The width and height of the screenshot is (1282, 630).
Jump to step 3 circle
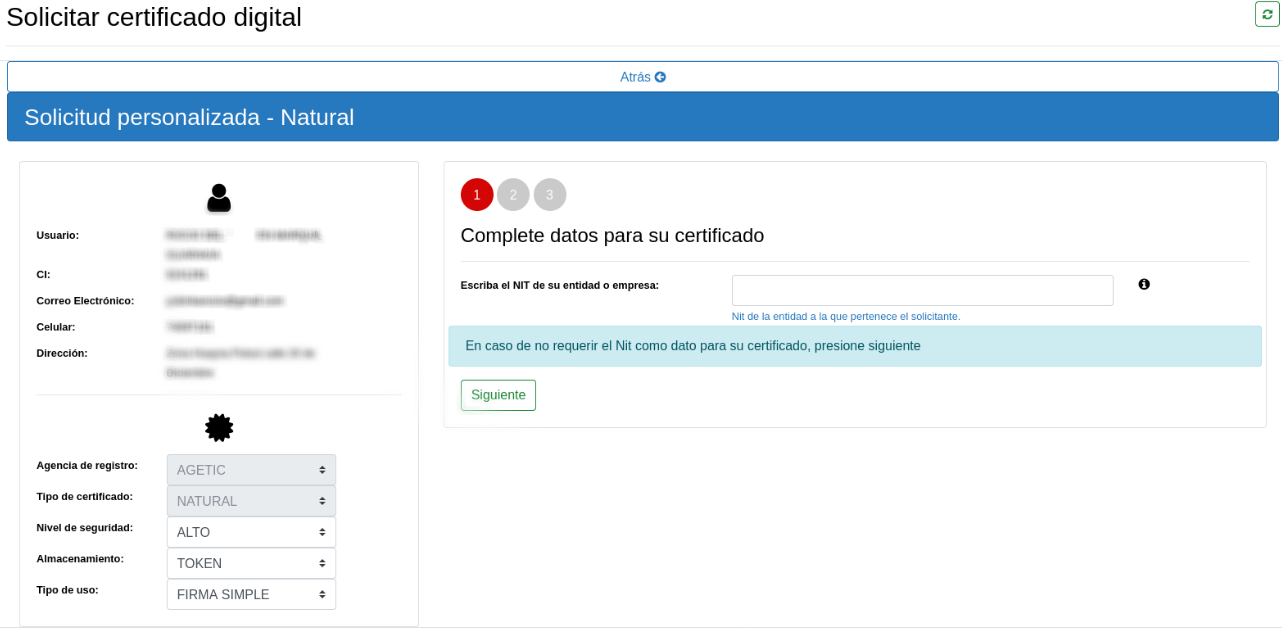(x=550, y=195)
